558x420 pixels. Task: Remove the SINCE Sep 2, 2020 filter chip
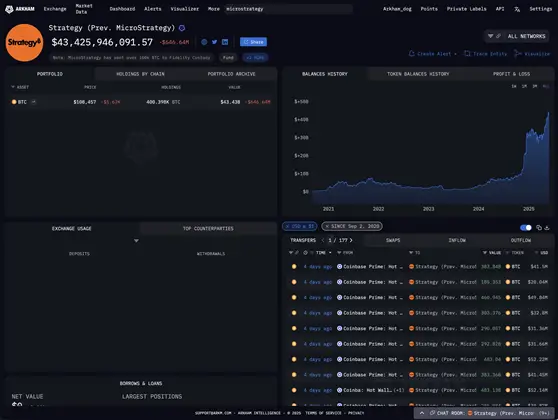[327, 226]
